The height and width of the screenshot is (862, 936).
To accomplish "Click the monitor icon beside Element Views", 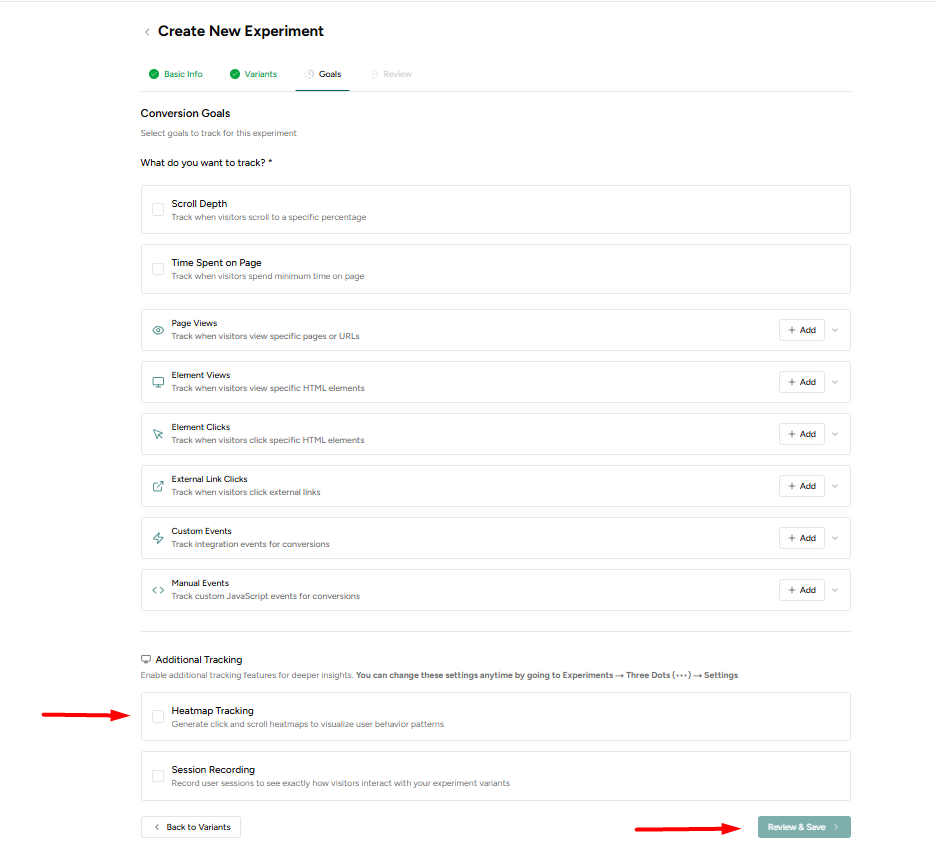I will [157, 381].
